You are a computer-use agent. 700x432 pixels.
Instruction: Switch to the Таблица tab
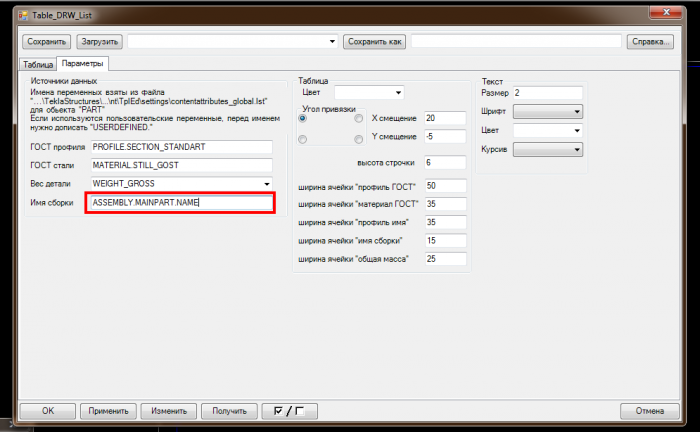(38, 64)
